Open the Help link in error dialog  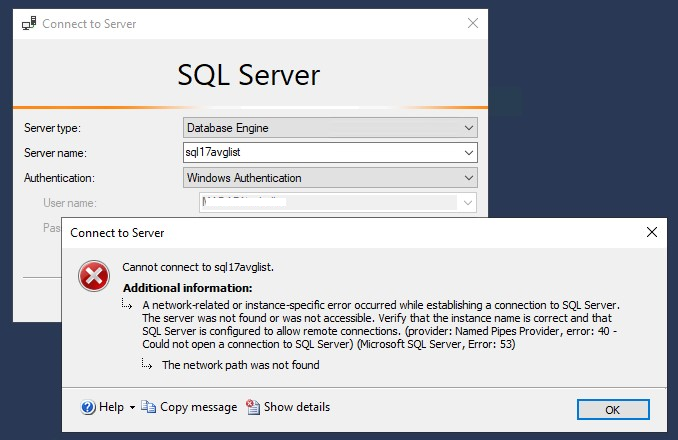click(x=111, y=407)
